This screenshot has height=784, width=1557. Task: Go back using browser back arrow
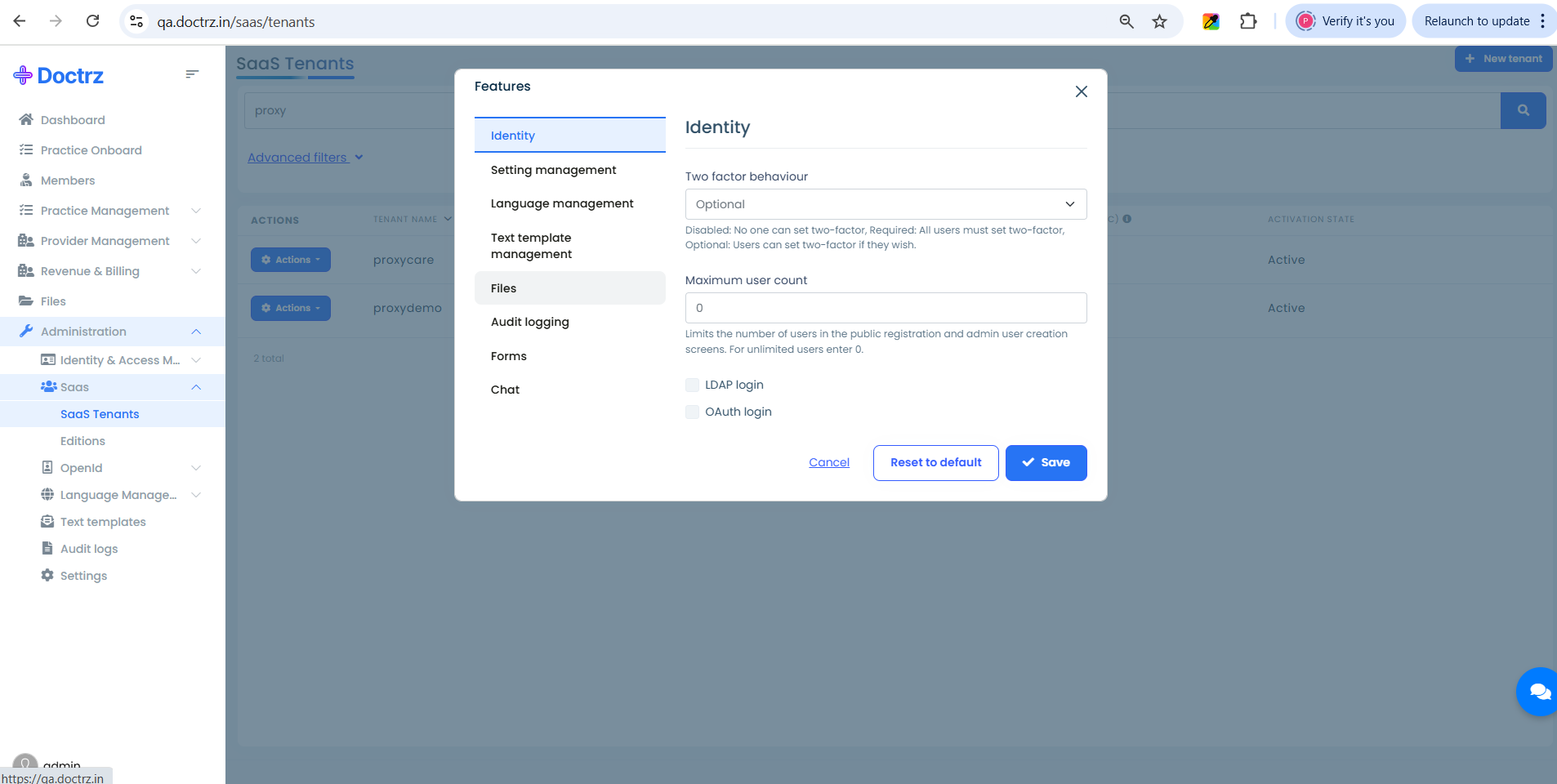(20, 21)
